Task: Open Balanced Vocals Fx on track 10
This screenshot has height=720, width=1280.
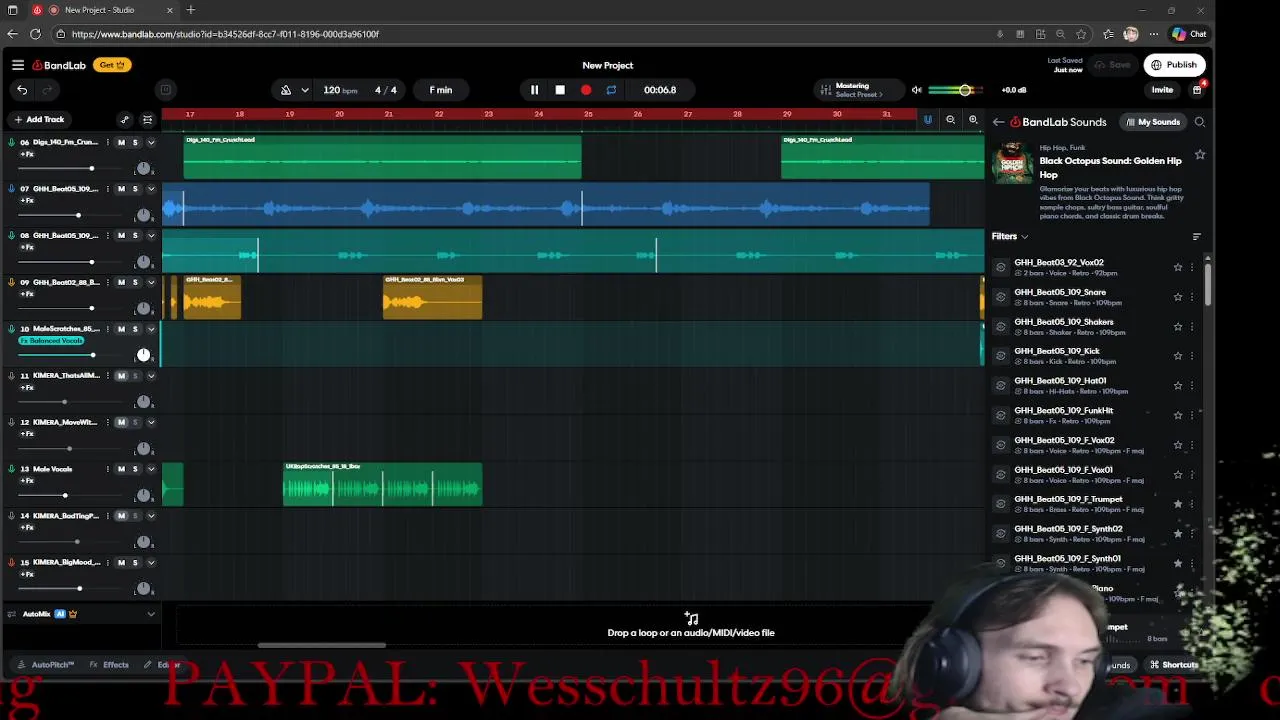Action: pos(51,341)
